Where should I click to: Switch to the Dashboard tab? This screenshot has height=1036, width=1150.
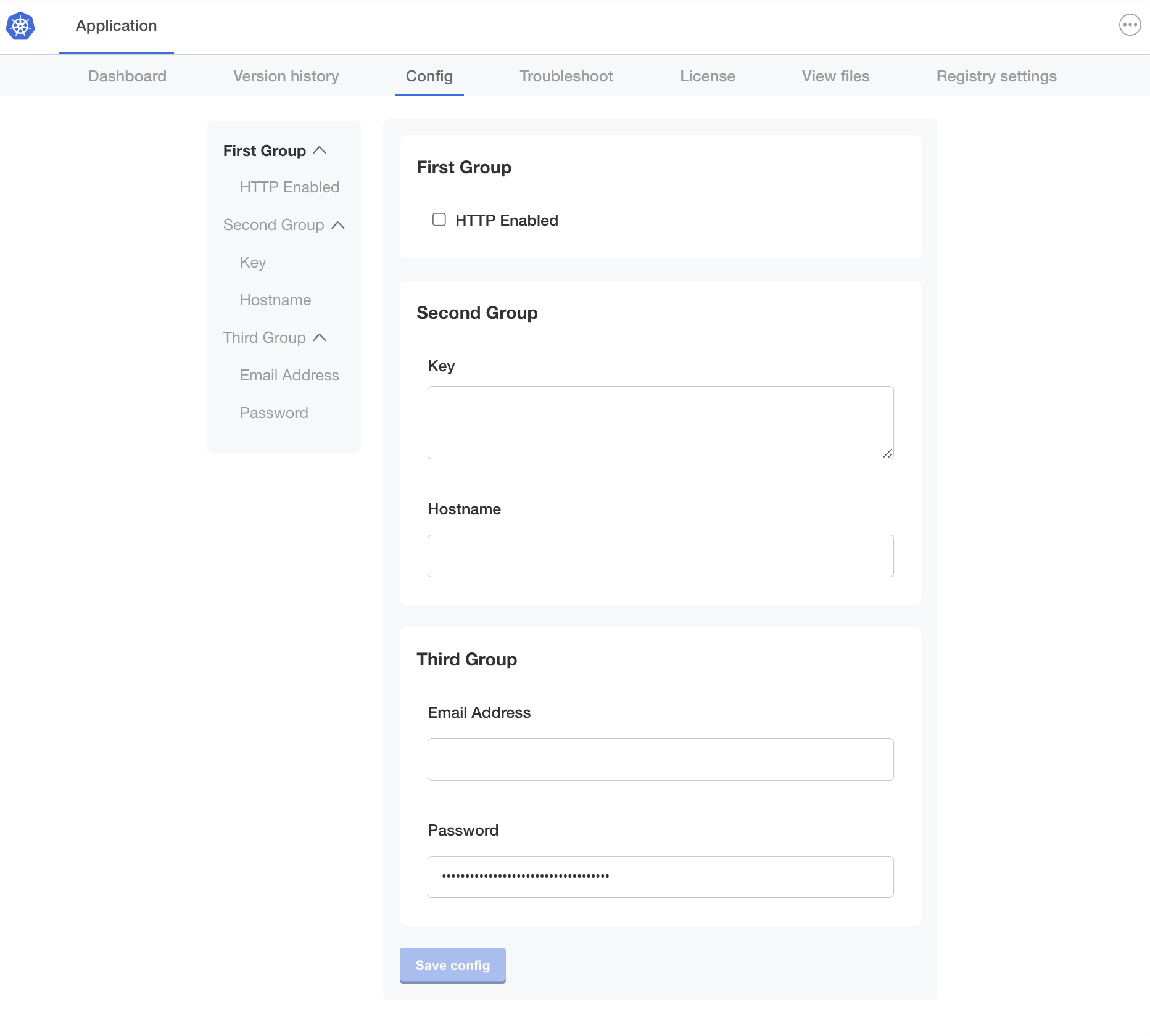127,76
